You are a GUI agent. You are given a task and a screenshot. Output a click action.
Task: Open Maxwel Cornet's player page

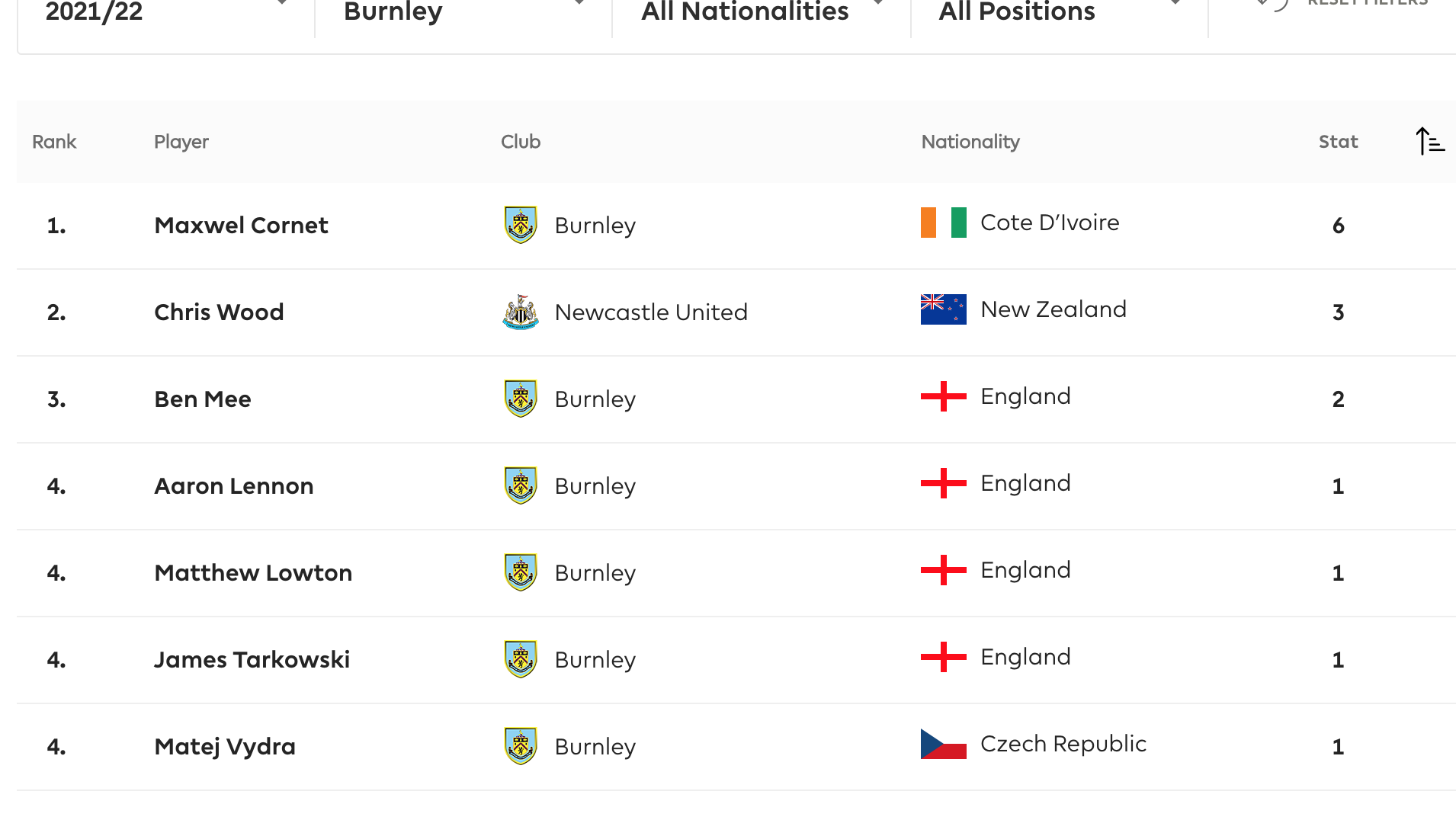click(x=241, y=226)
